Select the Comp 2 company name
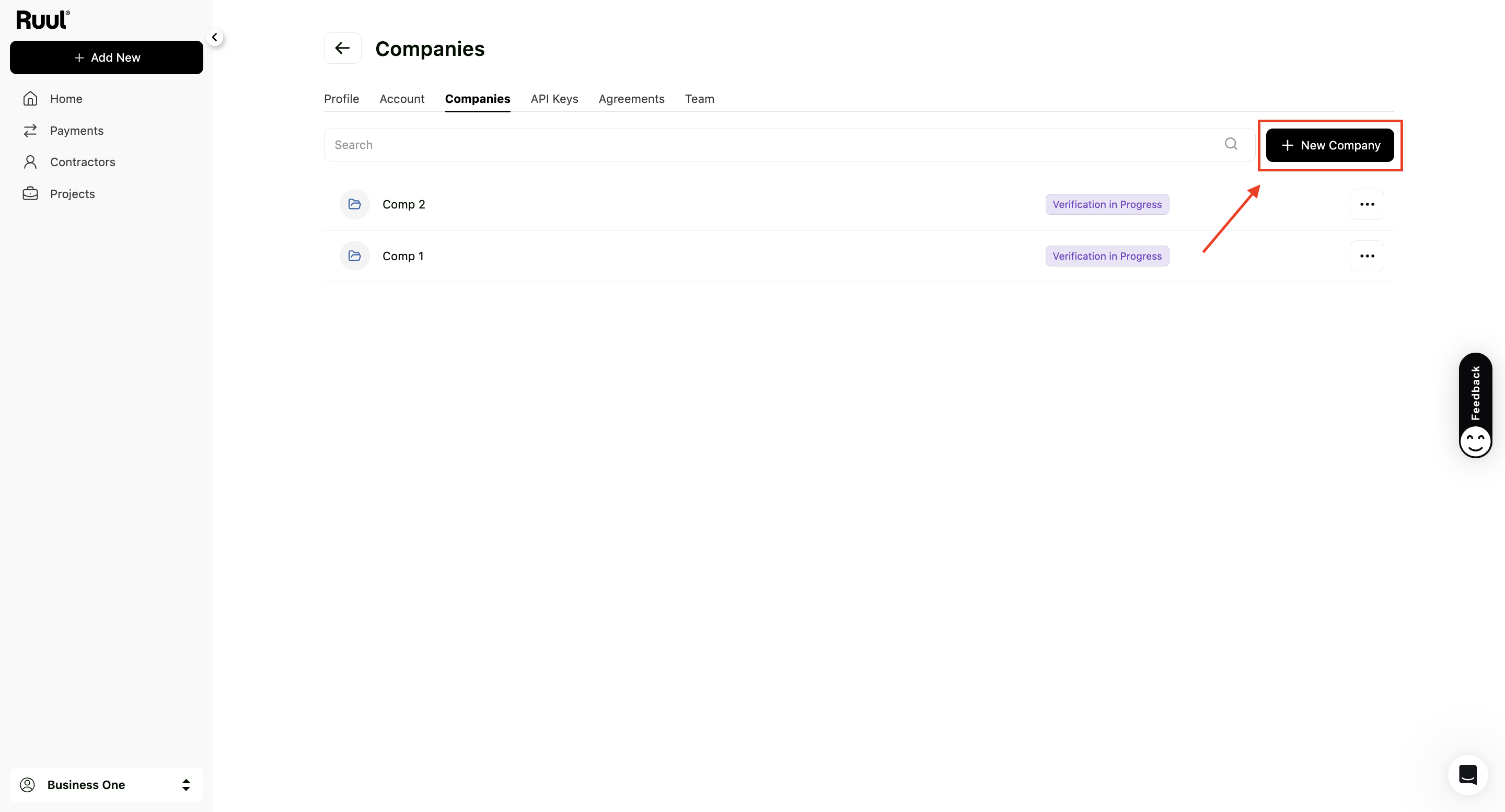Screen dimensions: 1505x812 coord(404,204)
